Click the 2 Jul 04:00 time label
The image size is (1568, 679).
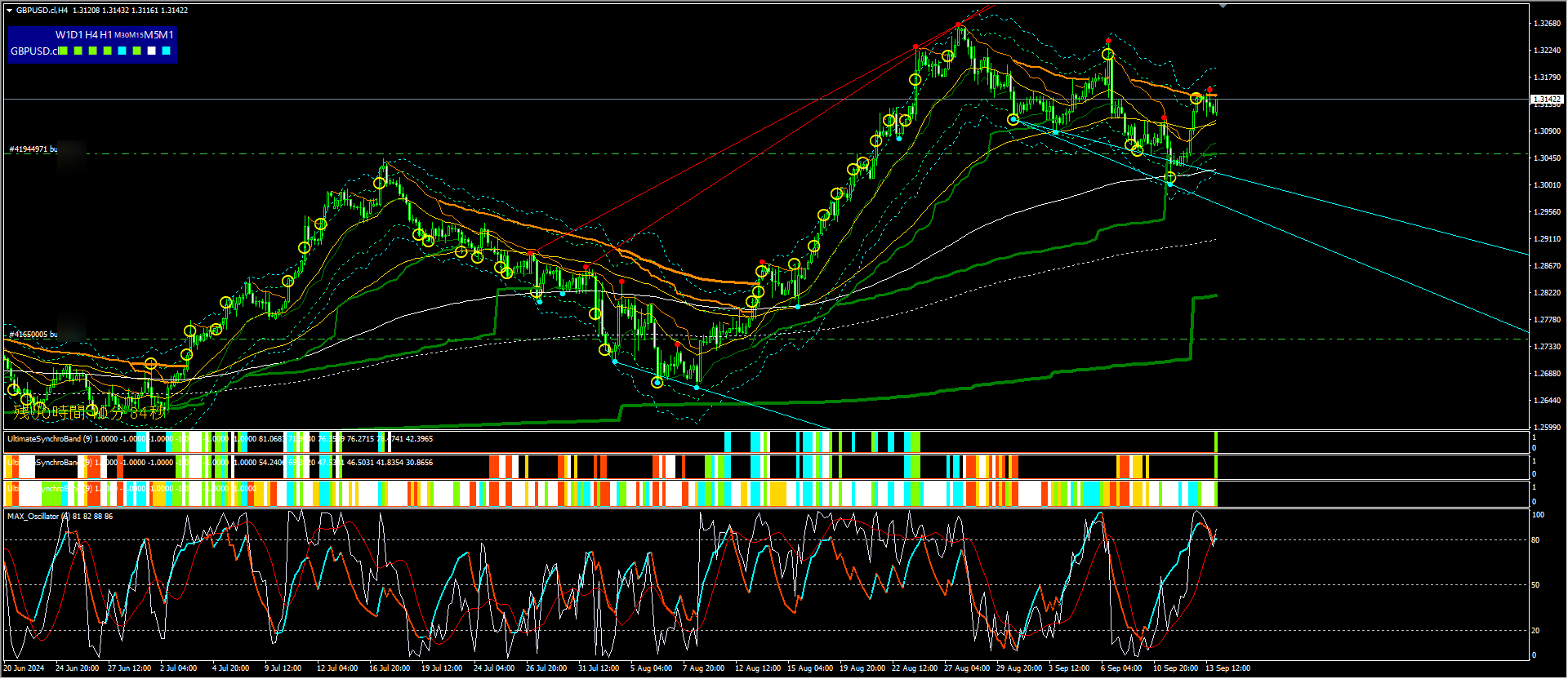pos(179,668)
